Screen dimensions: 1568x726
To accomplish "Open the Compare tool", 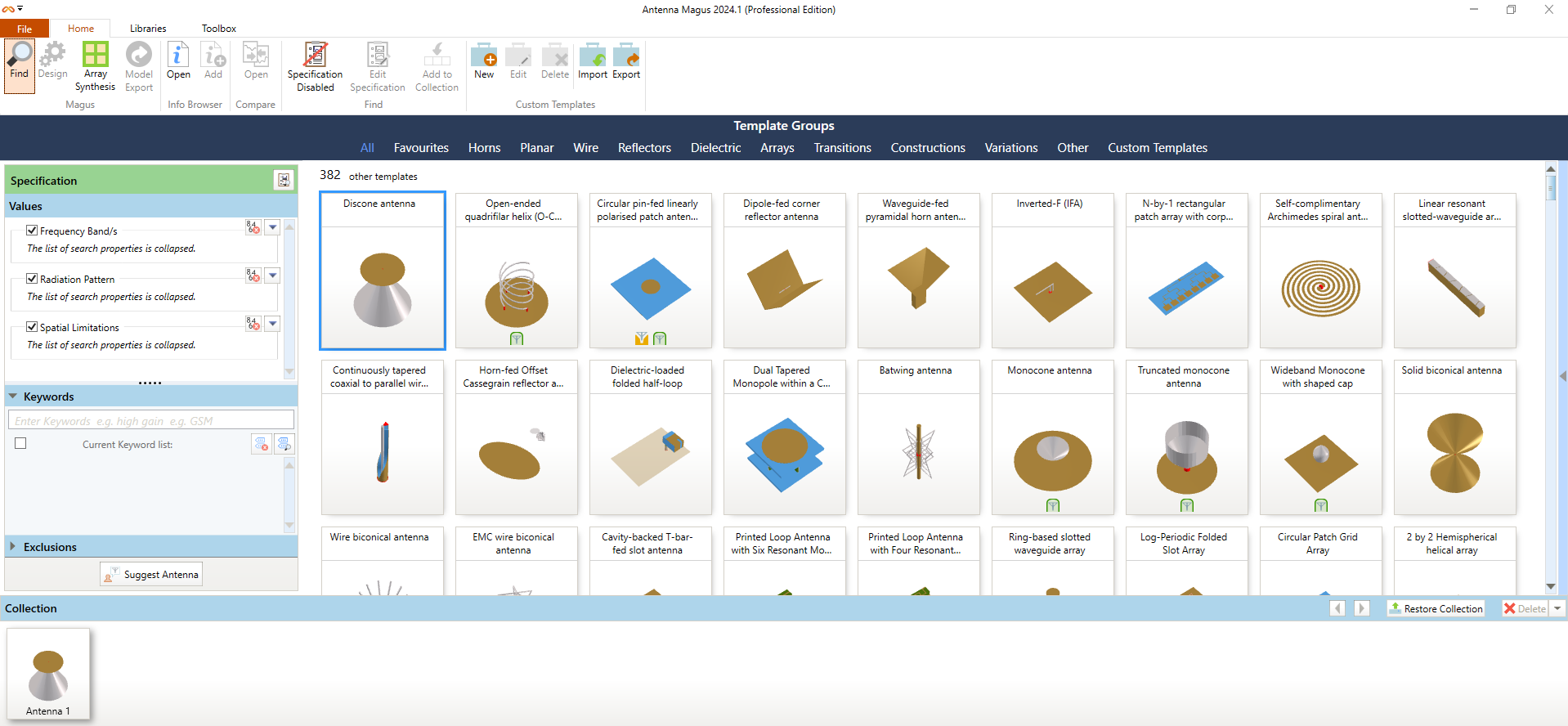I will pos(256,61).
